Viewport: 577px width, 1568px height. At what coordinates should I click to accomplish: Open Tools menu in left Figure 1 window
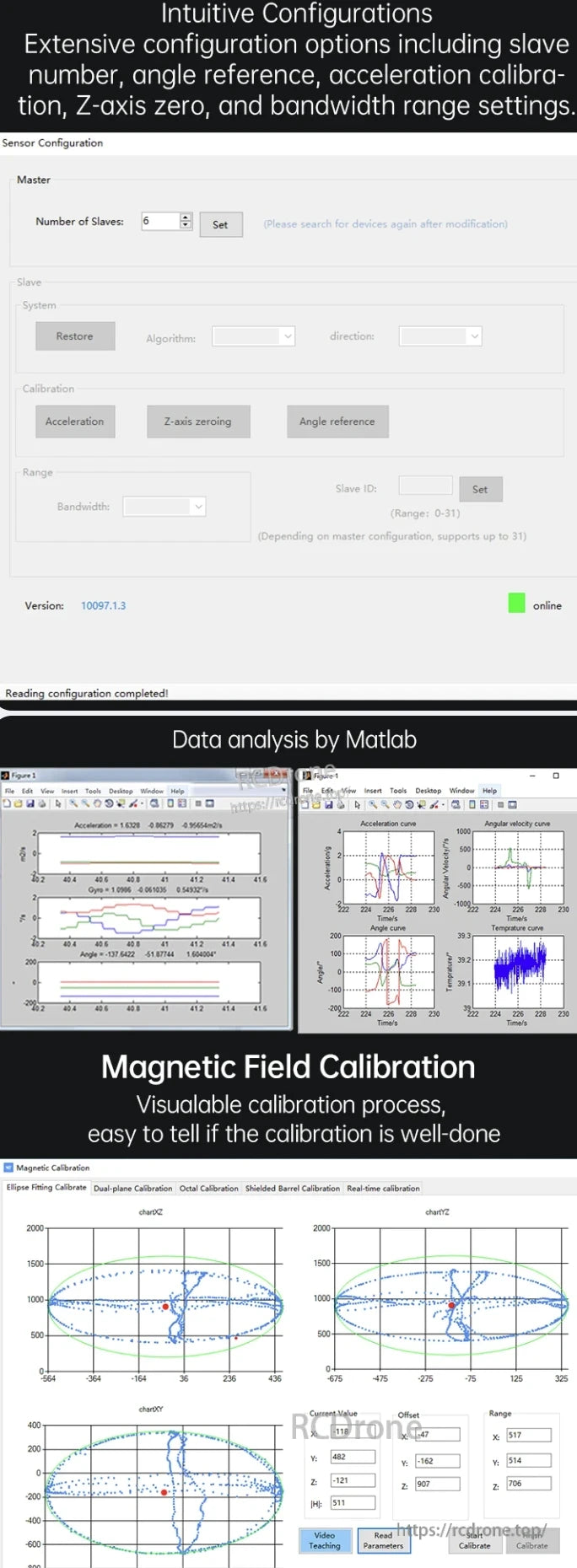coord(93,791)
